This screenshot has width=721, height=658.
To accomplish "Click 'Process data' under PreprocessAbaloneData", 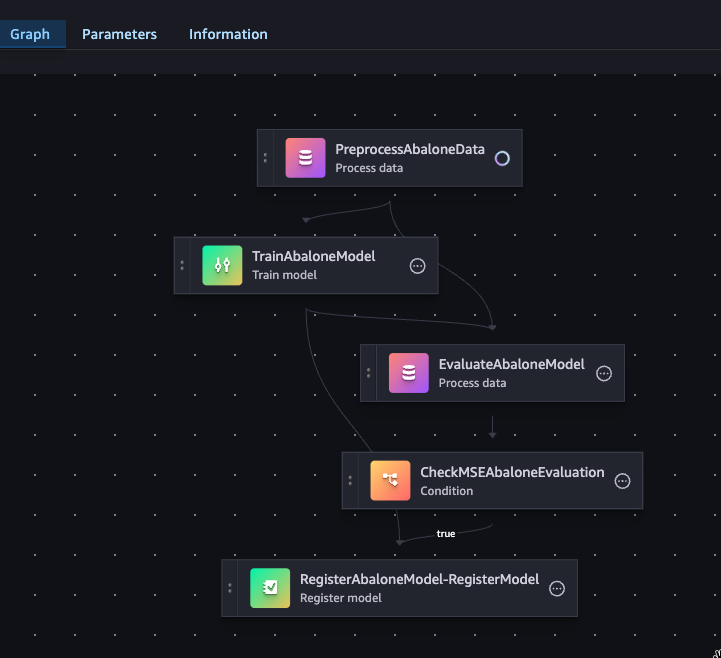I will (369, 168).
